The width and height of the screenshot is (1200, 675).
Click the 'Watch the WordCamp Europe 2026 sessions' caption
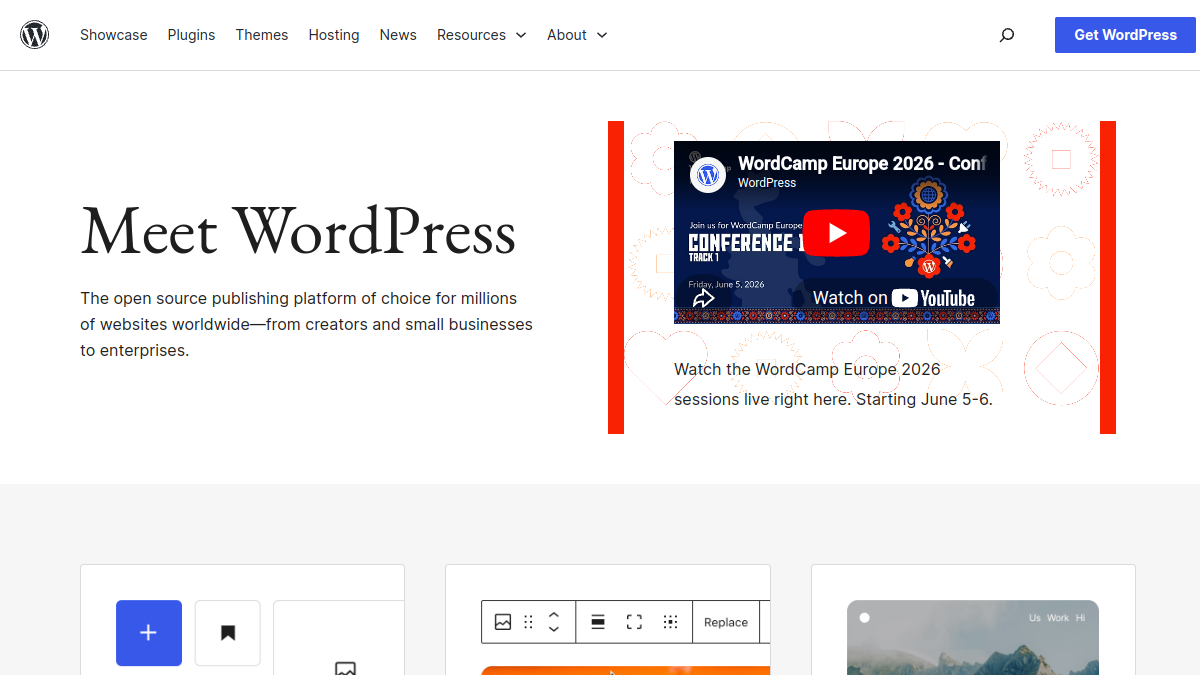click(833, 384)
